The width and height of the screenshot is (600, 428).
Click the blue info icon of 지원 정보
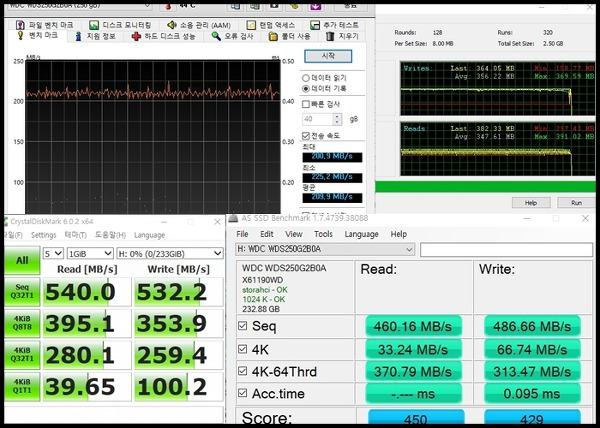coord(78,36)
